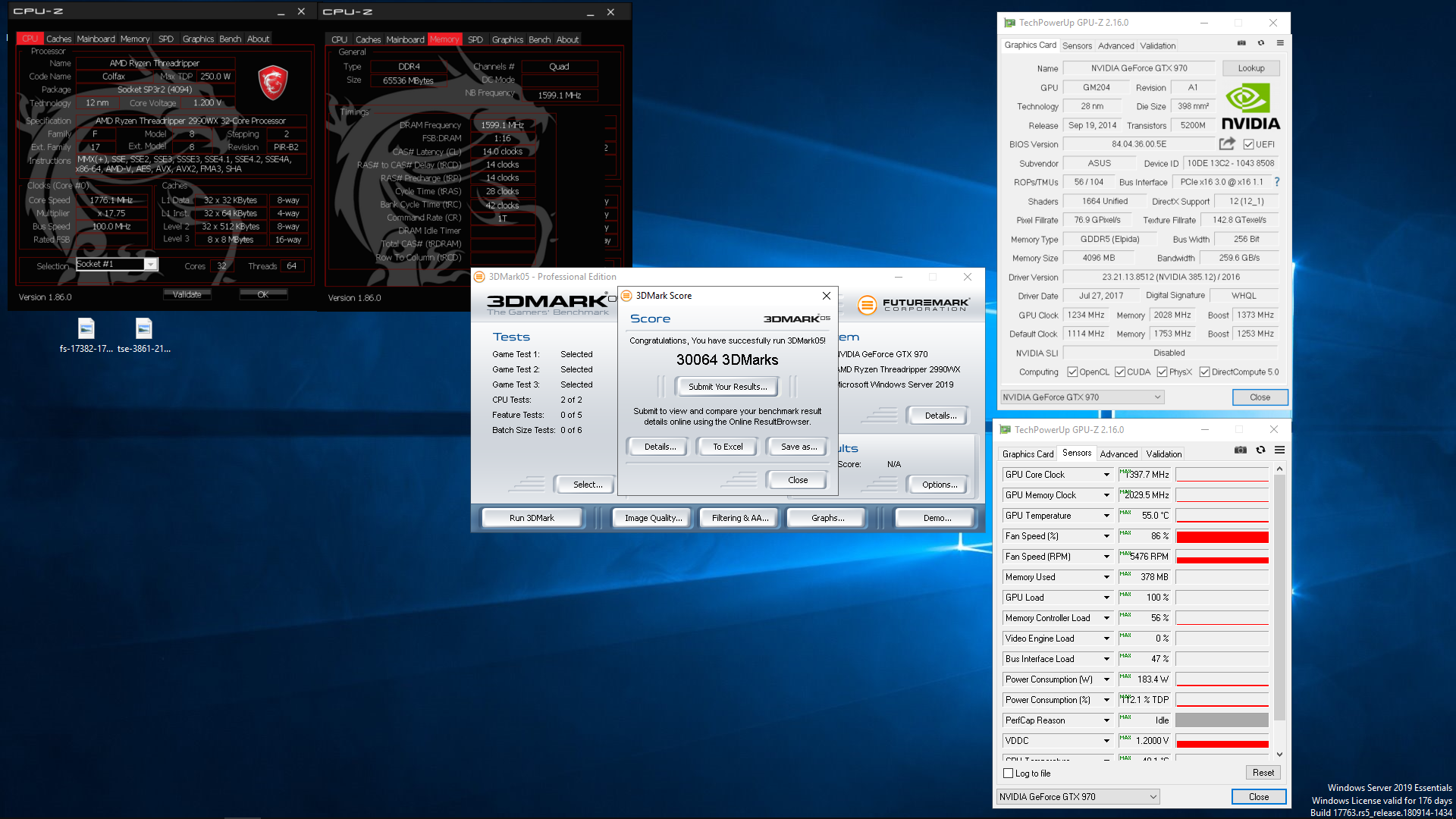Image resolution: width=1456 pixels, height=819 pixels.
Task: Click To Excel button in score dialog
Action: (727, 447)
